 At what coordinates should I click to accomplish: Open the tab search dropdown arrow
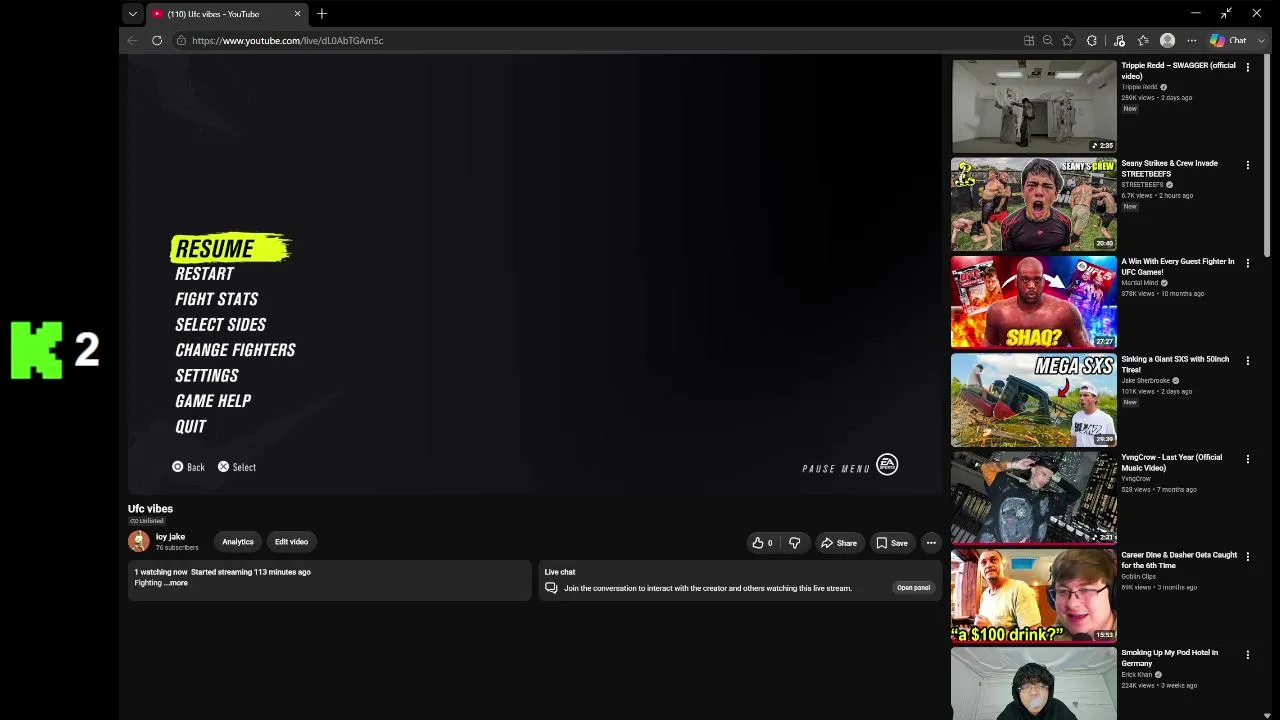point(132,14)
